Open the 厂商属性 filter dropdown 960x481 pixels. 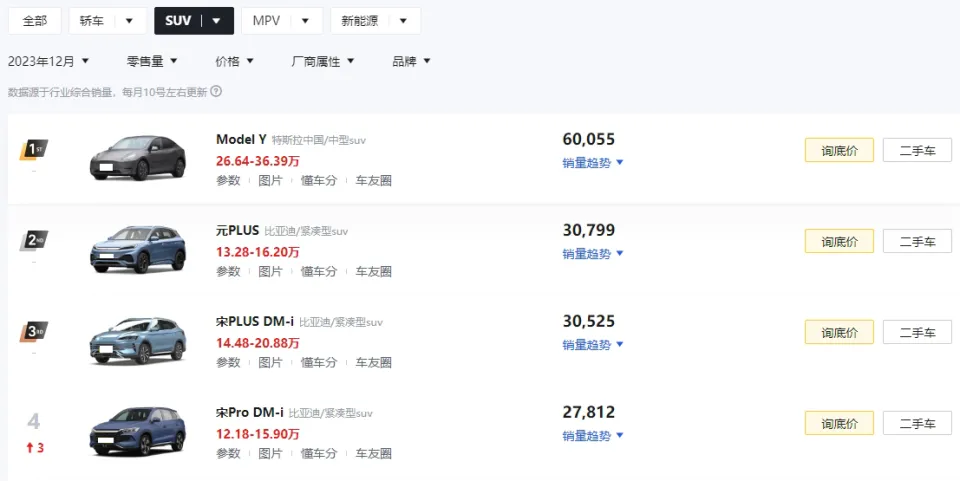[323, 61]
